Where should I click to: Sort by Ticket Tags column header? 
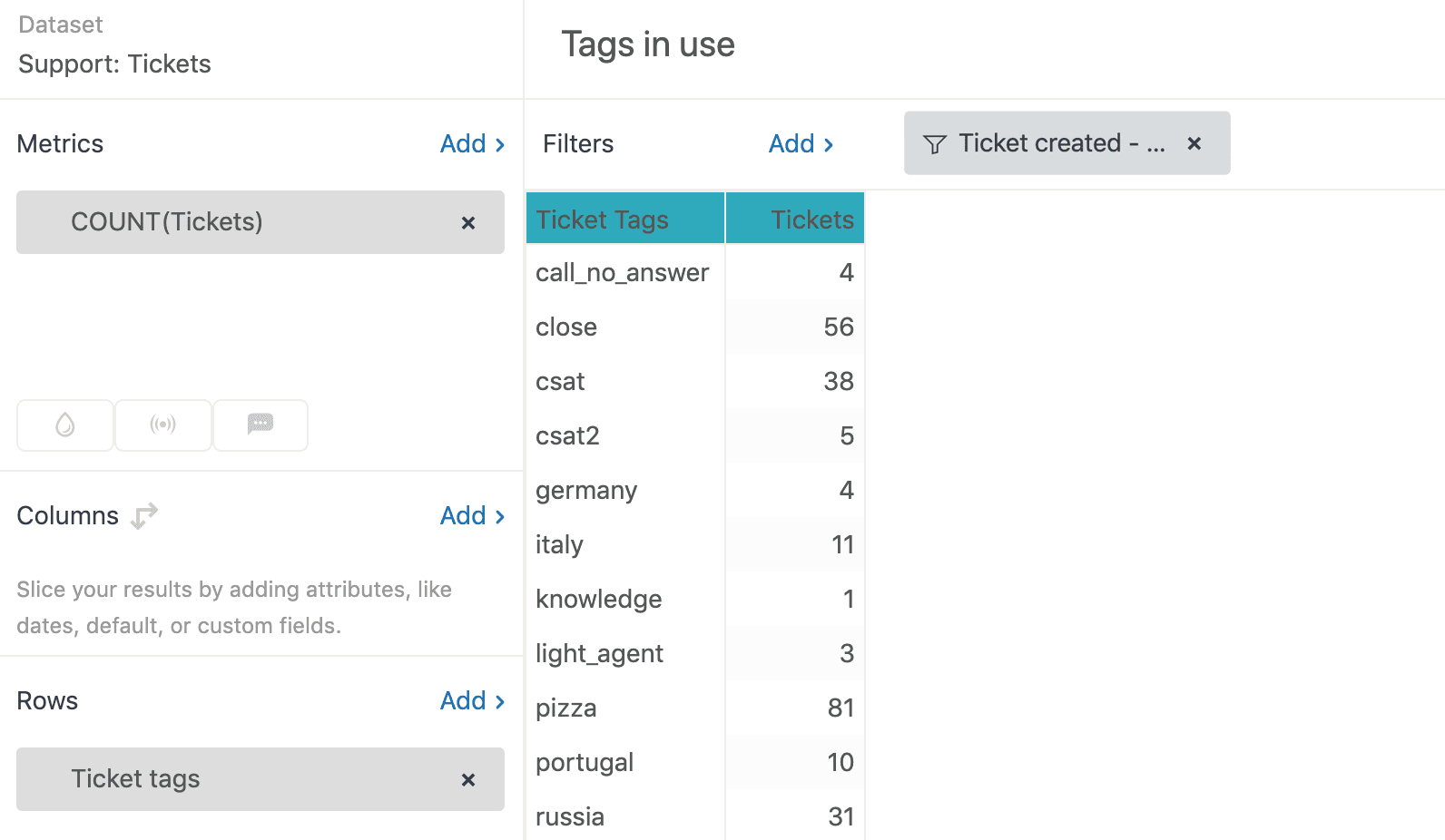(x=625, y=219)
